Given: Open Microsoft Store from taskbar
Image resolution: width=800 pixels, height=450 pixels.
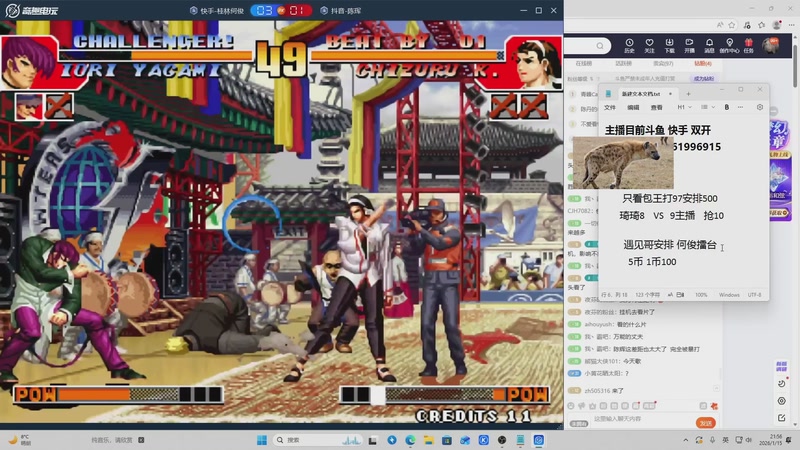Looking at the screenshot, I should [447, 440].
